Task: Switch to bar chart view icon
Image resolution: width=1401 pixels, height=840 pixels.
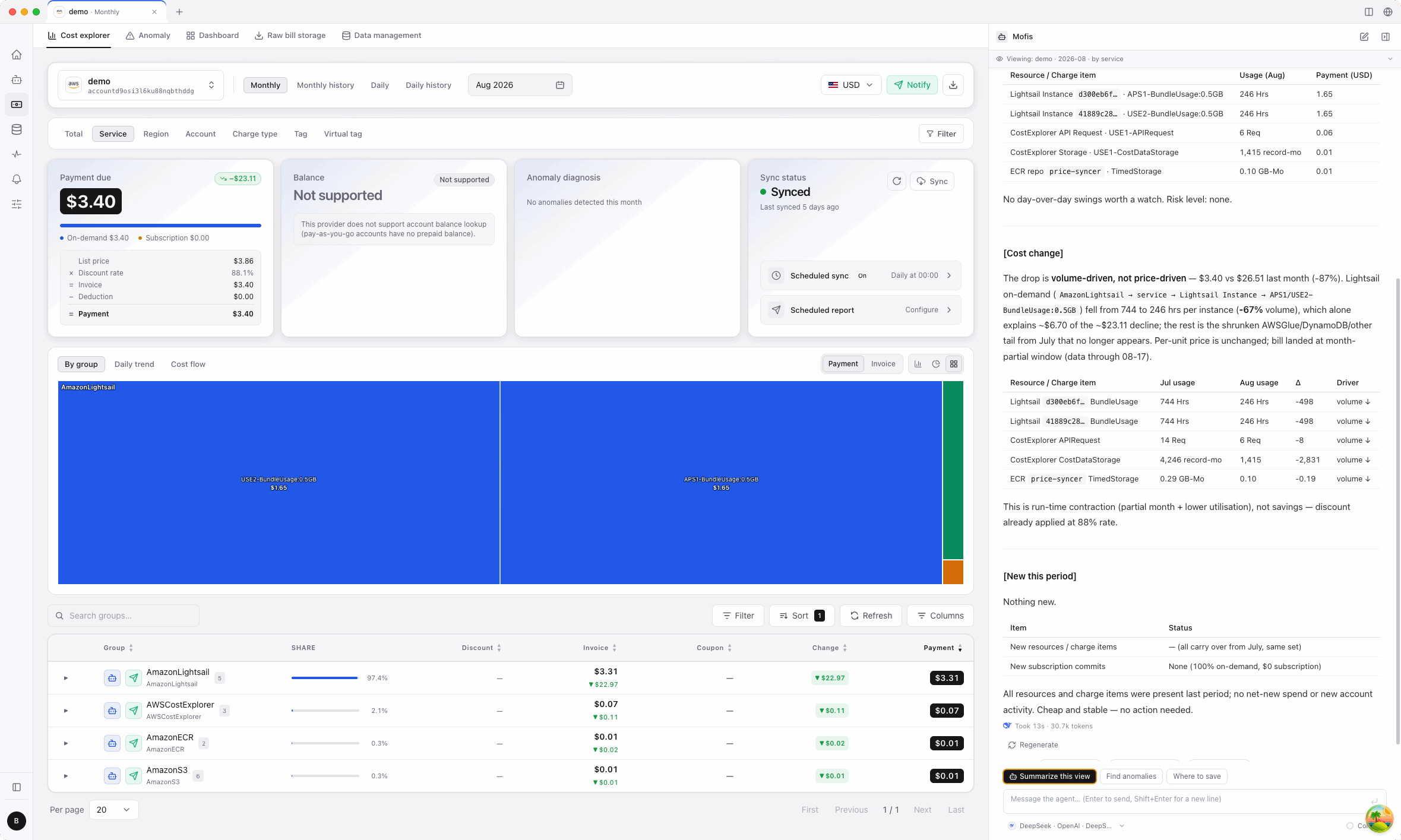Action: coord(918,364)
